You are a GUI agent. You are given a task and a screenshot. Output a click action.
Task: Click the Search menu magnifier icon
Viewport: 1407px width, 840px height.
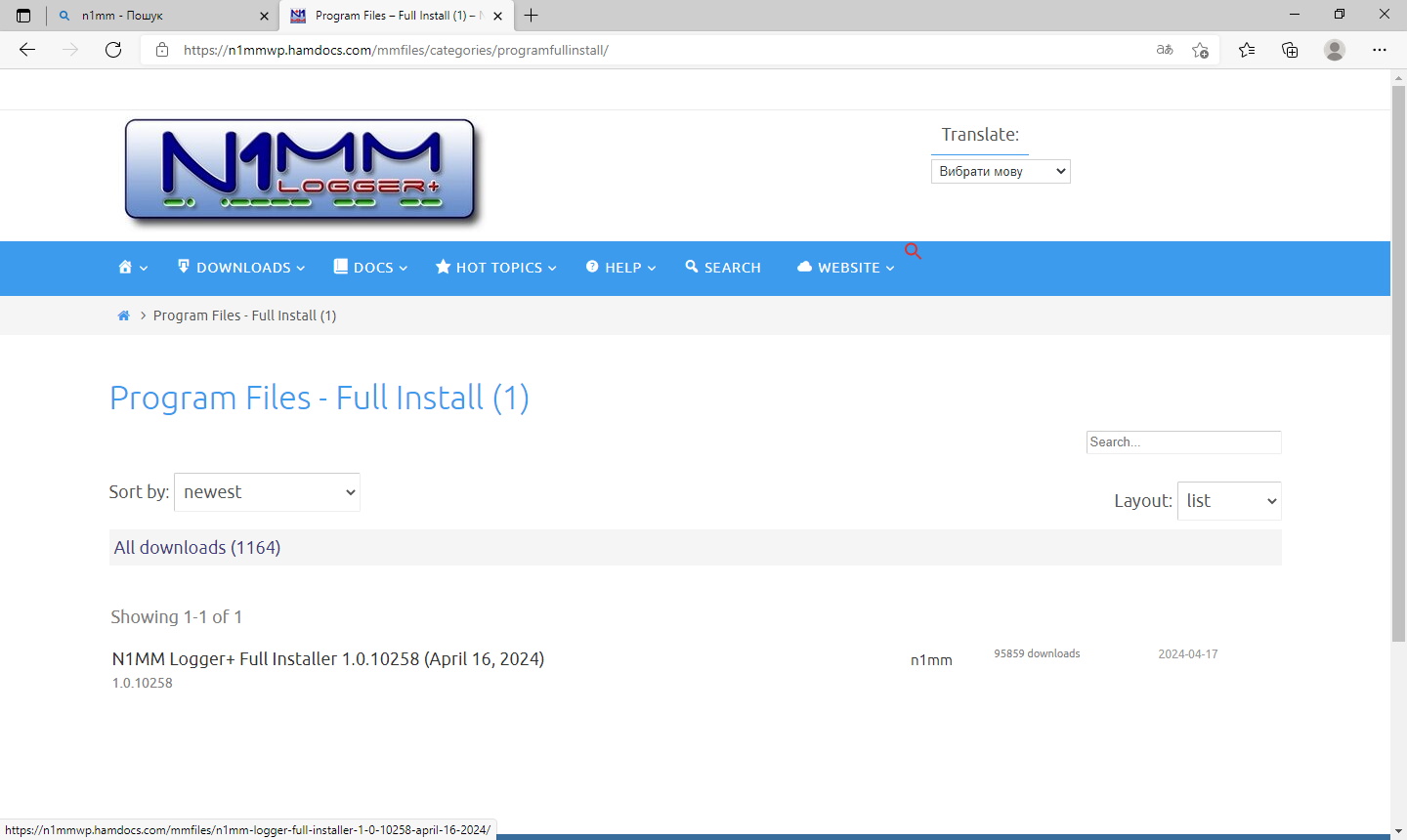point(692,267)
